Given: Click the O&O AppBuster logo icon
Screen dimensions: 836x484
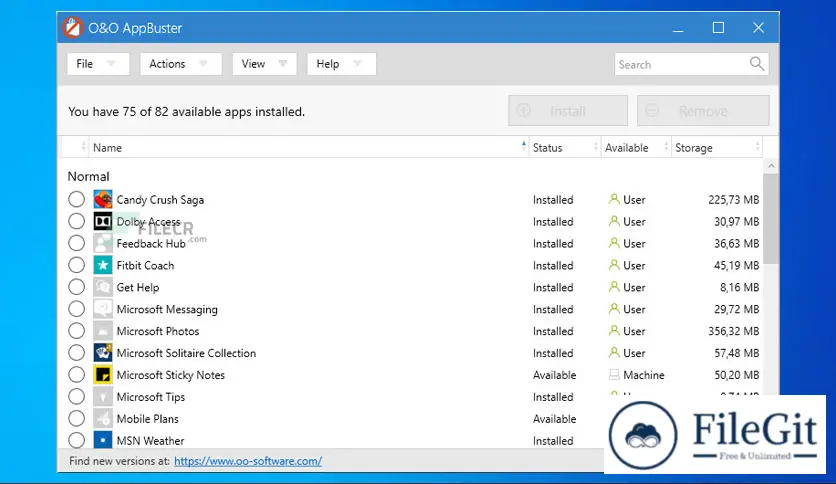Looking at the screenshot, I should coord(73,28).
